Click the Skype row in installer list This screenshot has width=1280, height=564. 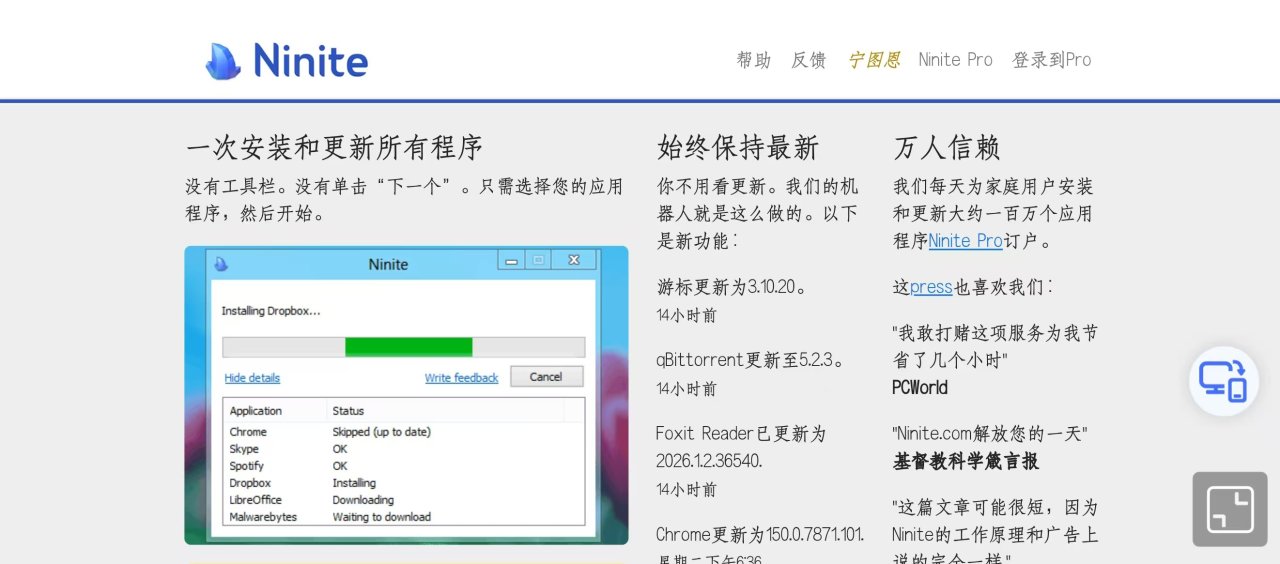coord(403,449)
